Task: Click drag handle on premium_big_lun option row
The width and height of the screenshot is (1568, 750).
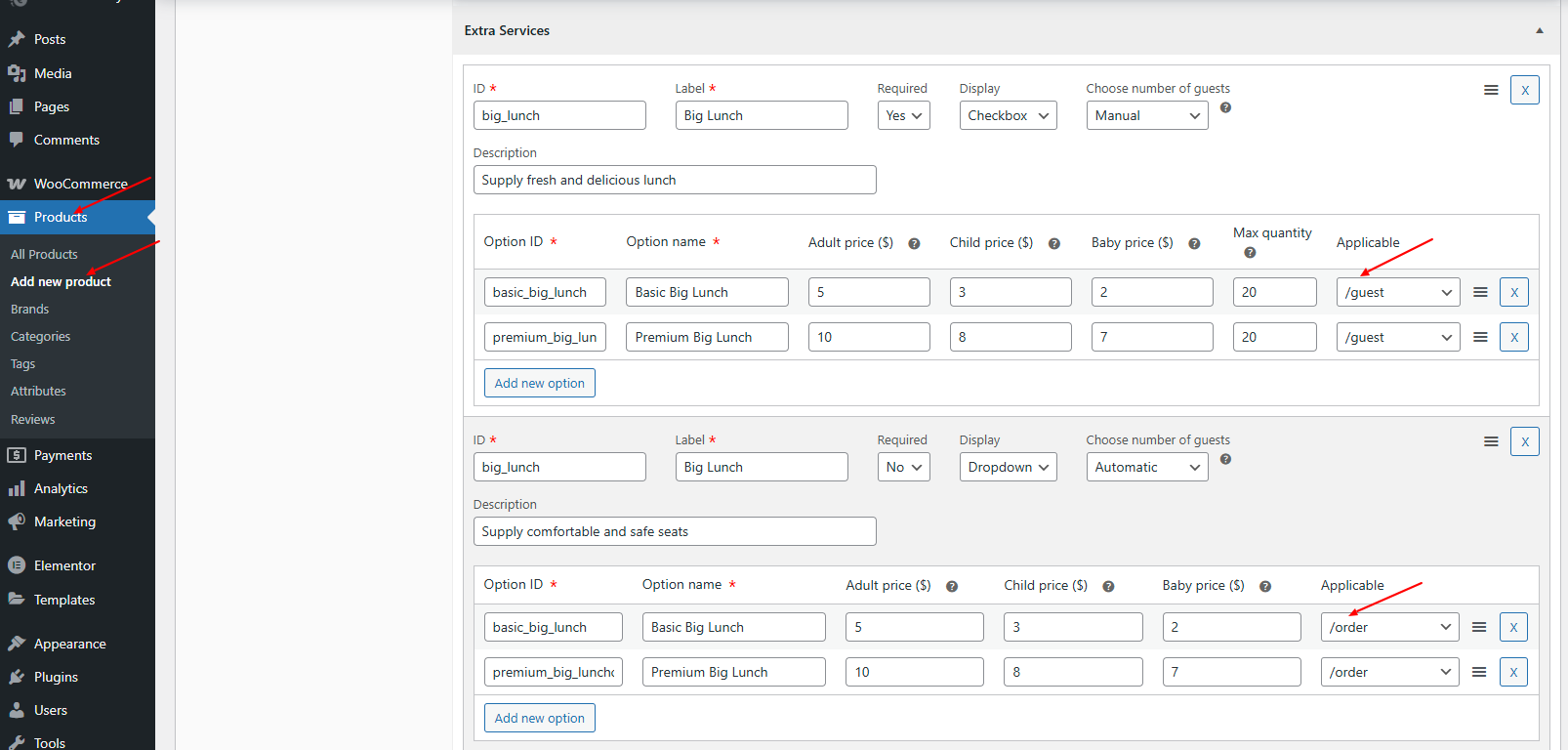Action: [x=1480, y=337]
